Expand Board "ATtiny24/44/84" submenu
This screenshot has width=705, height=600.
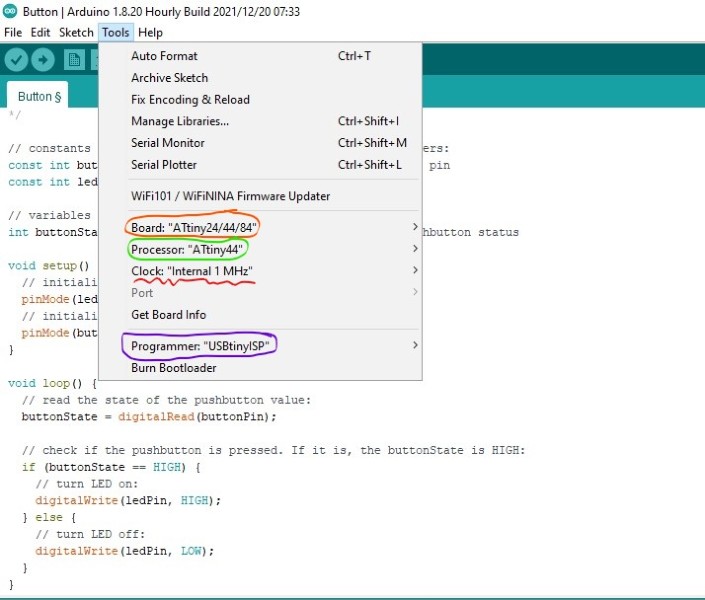[x=260, y=228]
